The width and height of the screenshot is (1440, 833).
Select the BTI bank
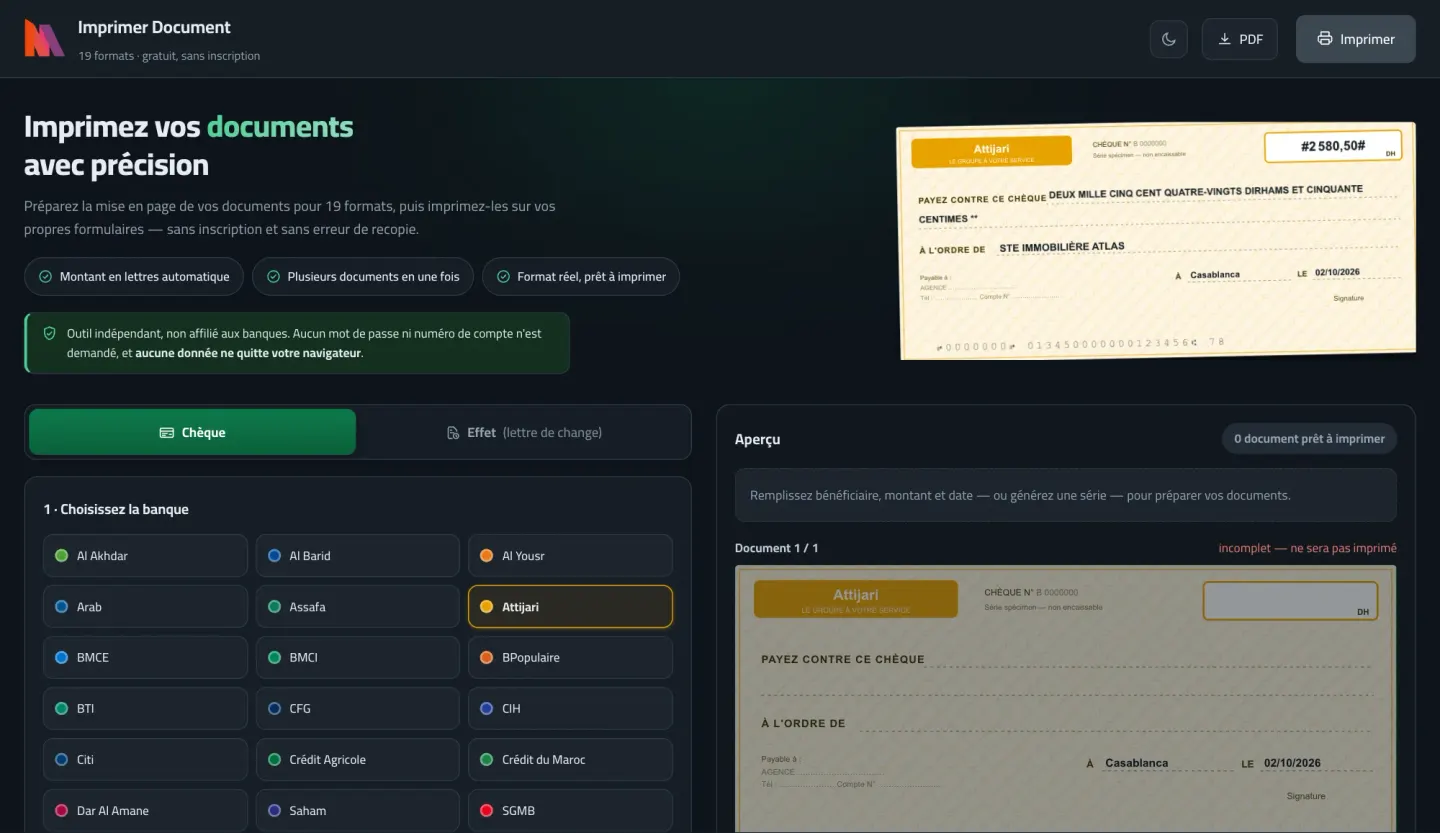pos(145,708)
